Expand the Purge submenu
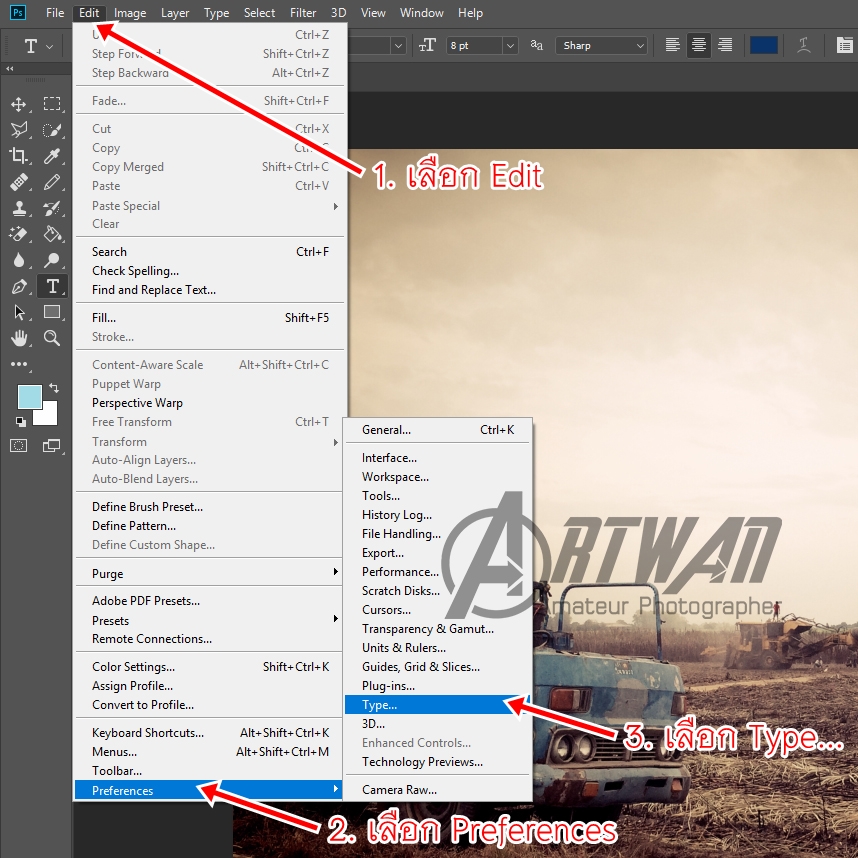Screen dimensions: 858x858 pyautogui.click(x=210, y=573)
